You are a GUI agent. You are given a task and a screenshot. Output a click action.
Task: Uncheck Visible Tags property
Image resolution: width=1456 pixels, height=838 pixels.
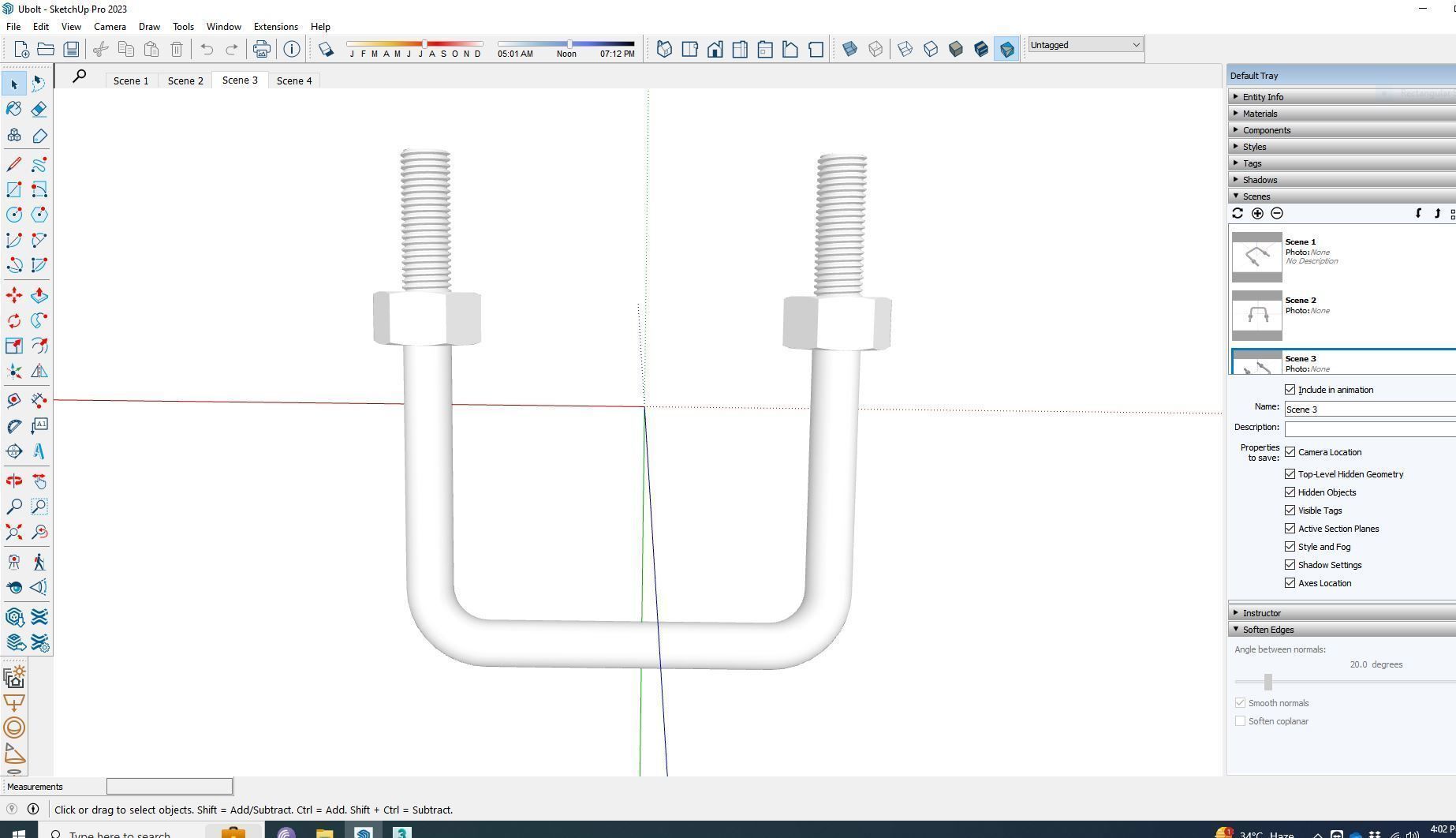tap(1290, 511)
